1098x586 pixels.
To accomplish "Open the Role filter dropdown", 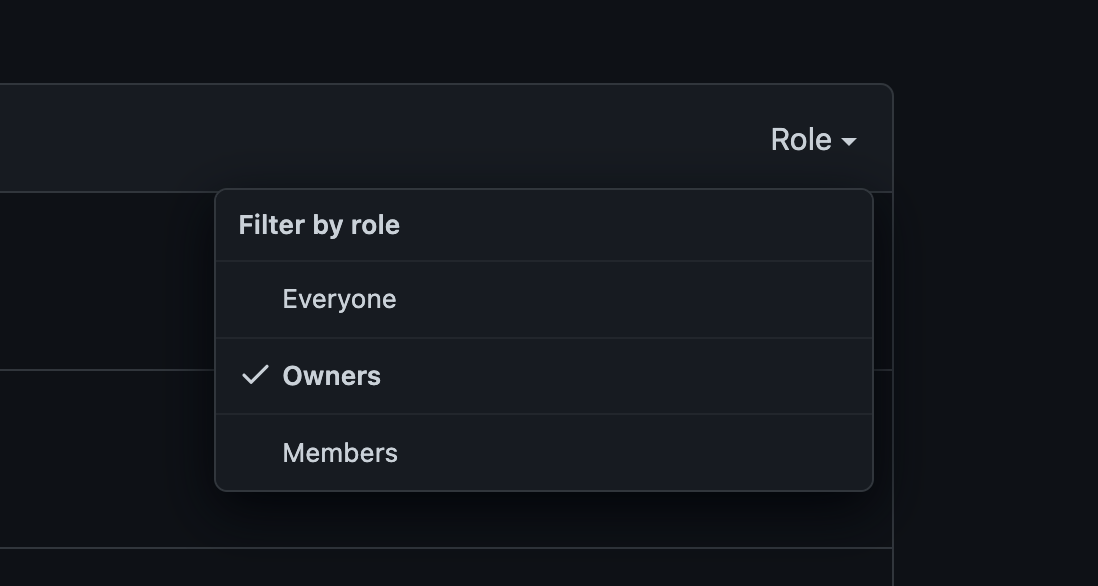I will point(813,140).
